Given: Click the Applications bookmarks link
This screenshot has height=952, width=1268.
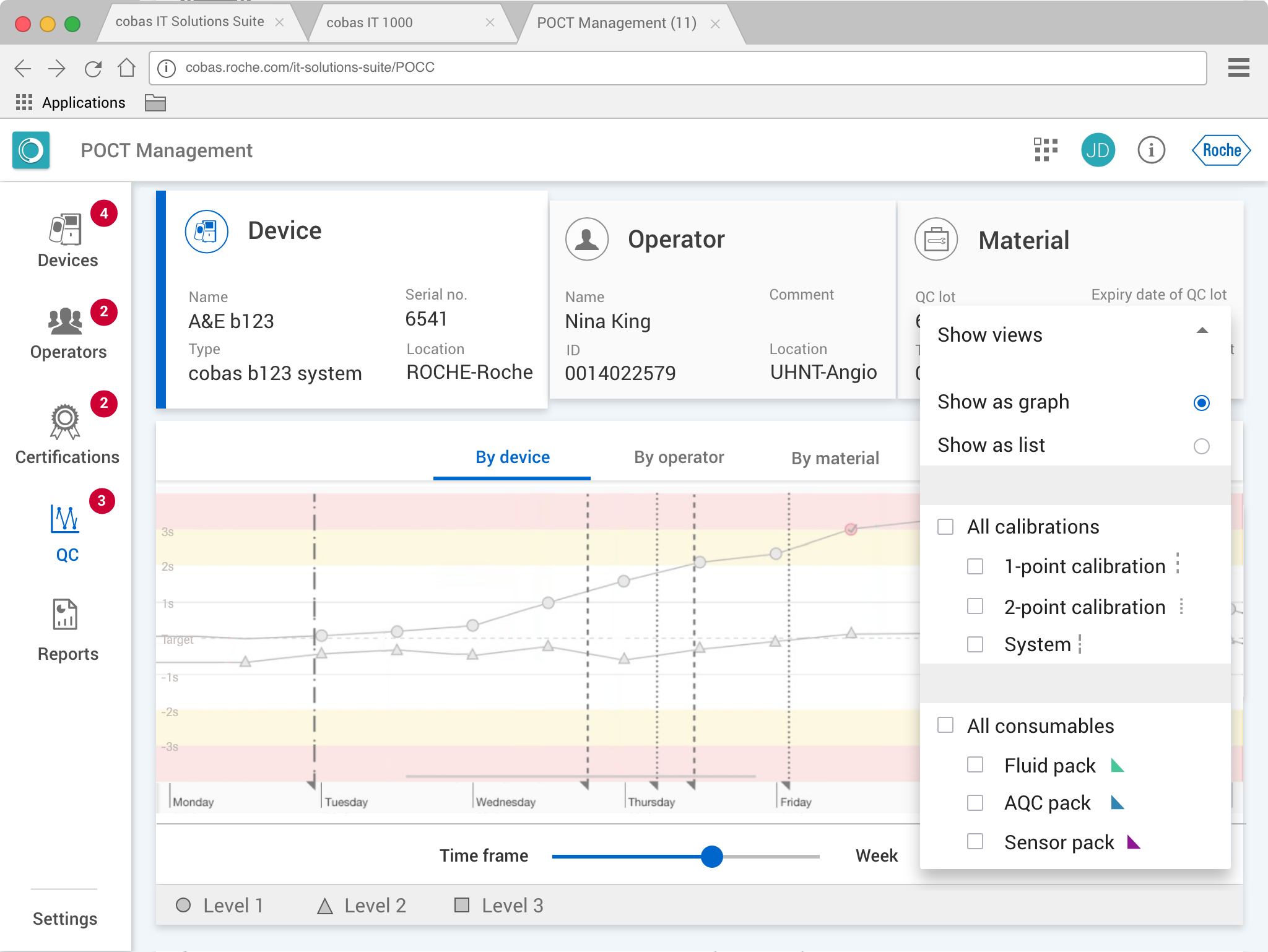Looking at the screenshot, I should [x=83, y=103].
